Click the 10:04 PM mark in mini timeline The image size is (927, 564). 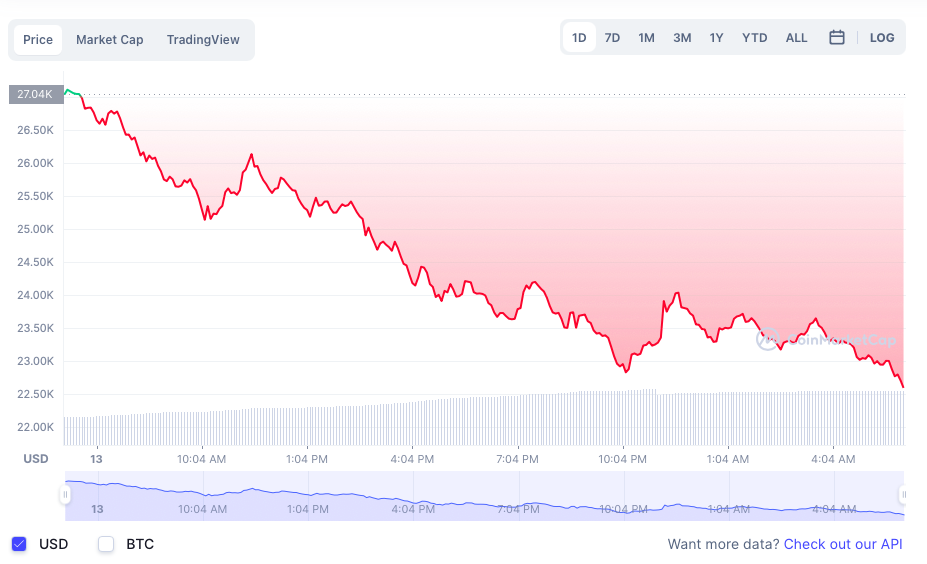coord(624,509)
